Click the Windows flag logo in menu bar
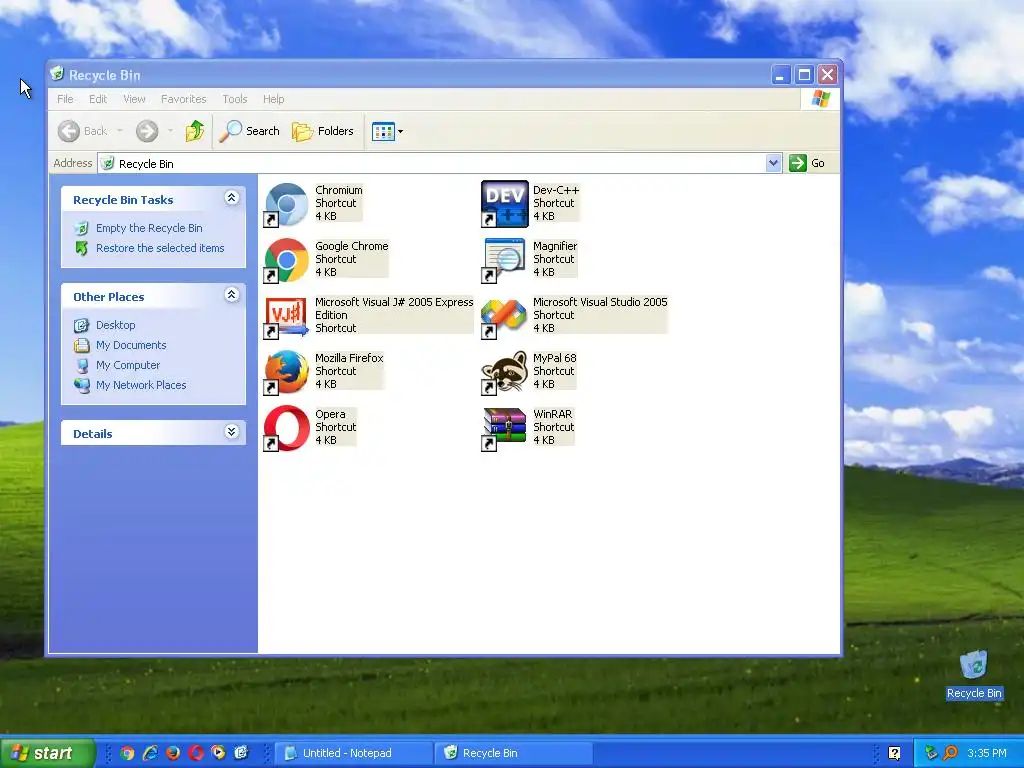This screenshot has width=1024, height=768. pyautogui.click(x=820, y=99)
